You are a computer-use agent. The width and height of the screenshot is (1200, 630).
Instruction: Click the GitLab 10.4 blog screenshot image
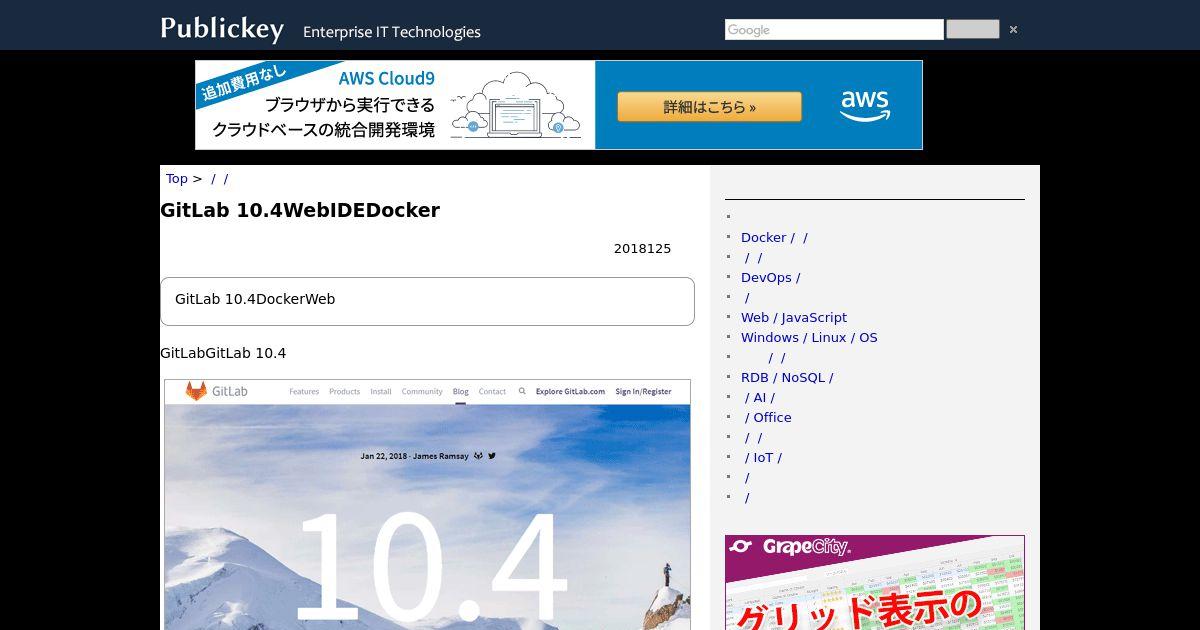(427, 505)
